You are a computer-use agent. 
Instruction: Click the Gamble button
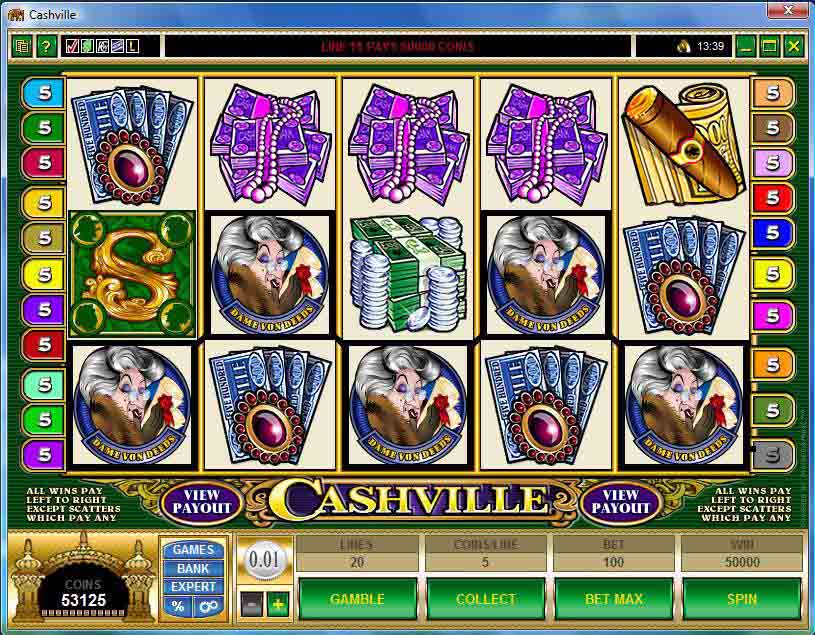pyautogui.click(x=357, y=599)
